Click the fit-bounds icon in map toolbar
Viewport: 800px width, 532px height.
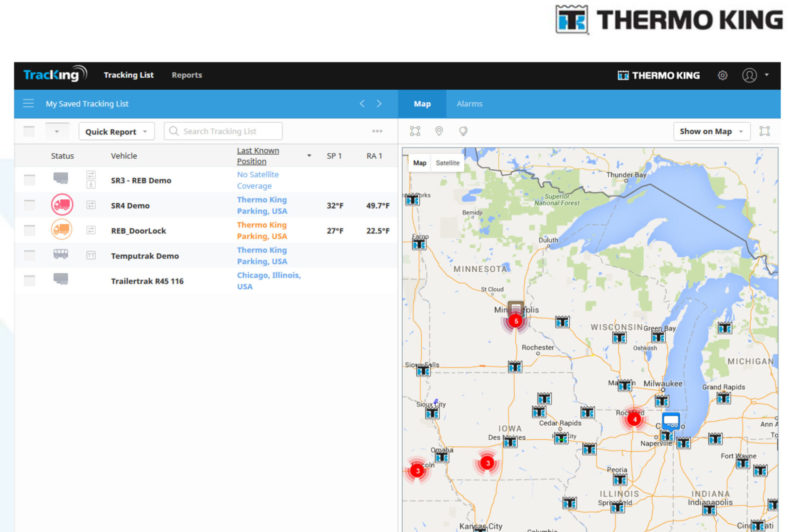click(415, 131)
